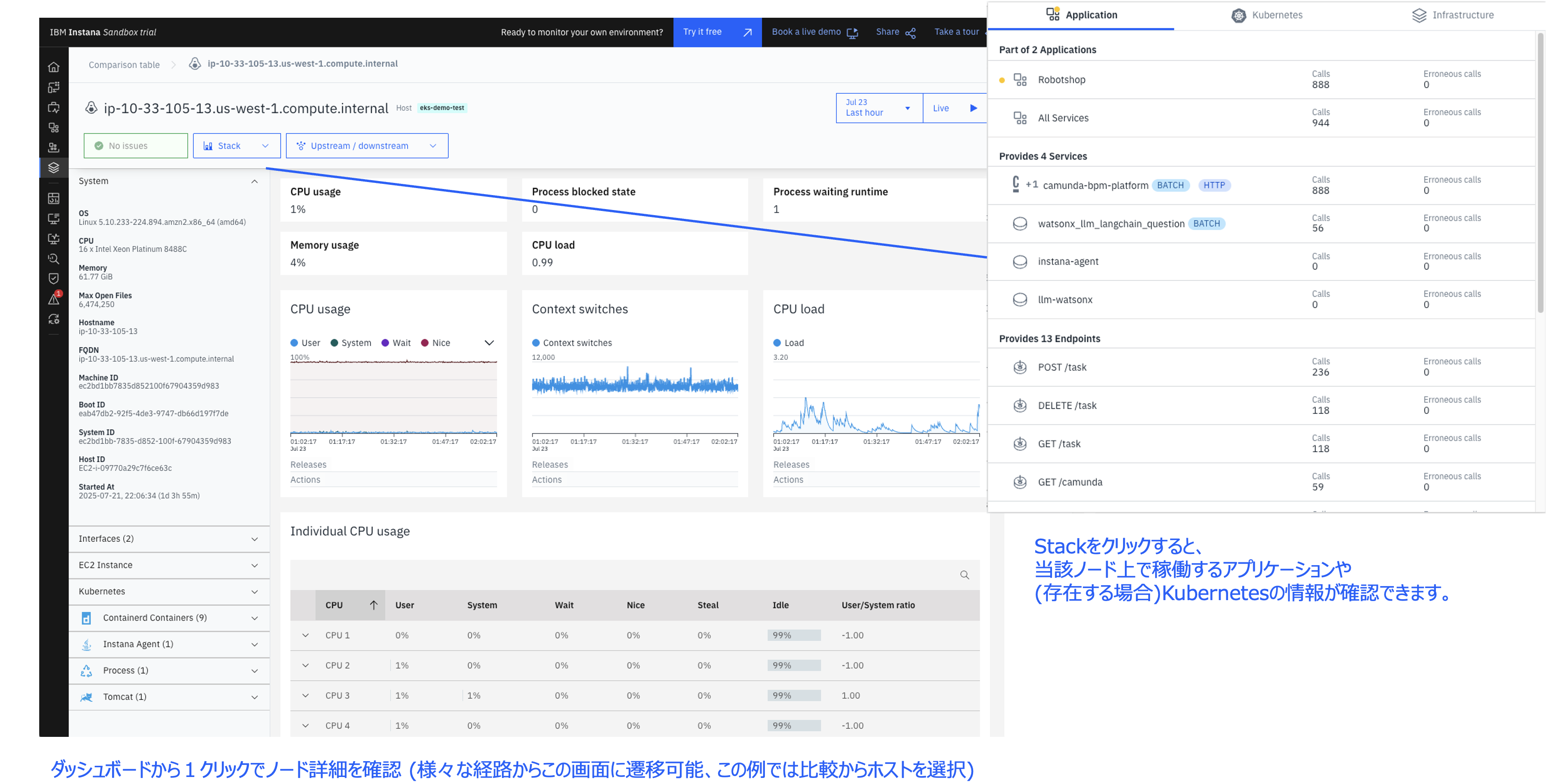Open the Stack dropdown

pos(236,146)
